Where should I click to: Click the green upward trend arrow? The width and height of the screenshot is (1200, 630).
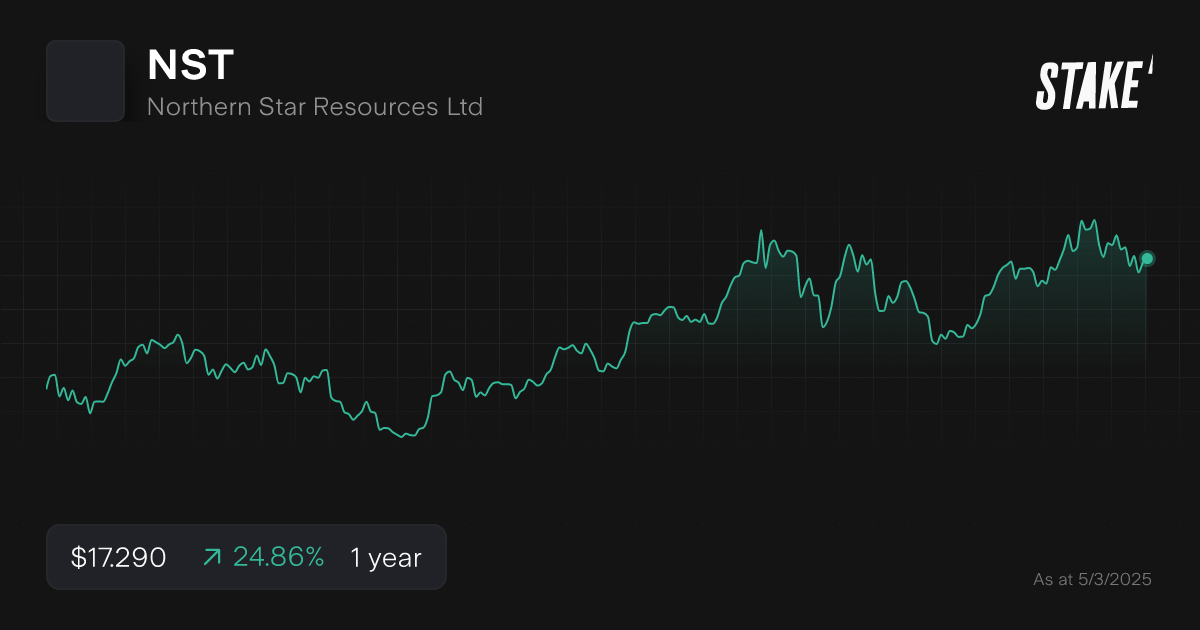pyautogui.click(x=211, y=556)
